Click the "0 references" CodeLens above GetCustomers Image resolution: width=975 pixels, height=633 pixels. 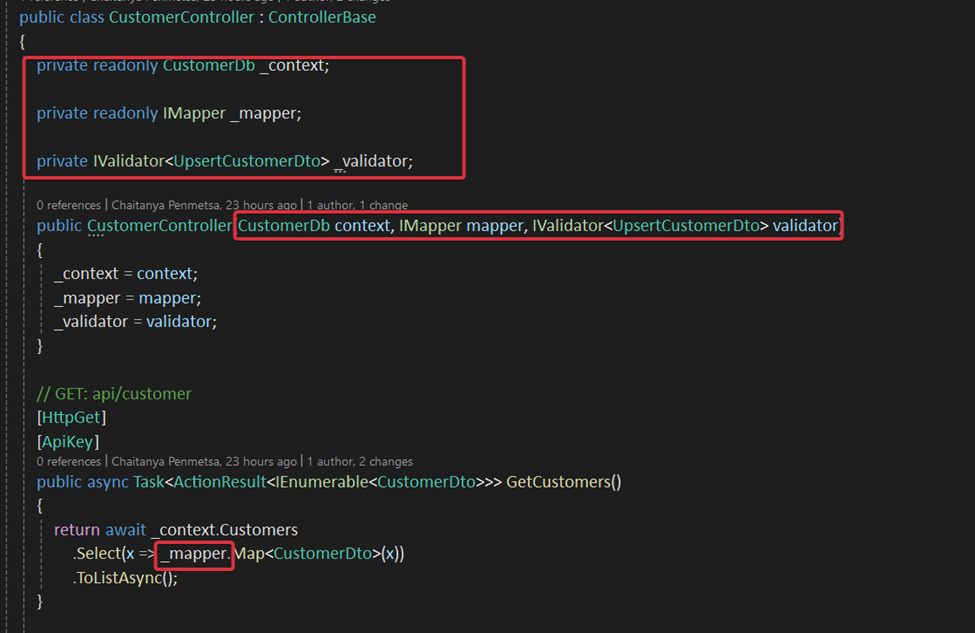point(68,461)
